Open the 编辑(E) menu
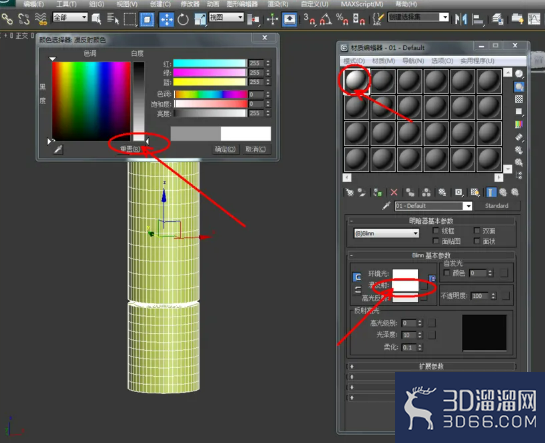The image size is (545, 443). pos(34,4)
